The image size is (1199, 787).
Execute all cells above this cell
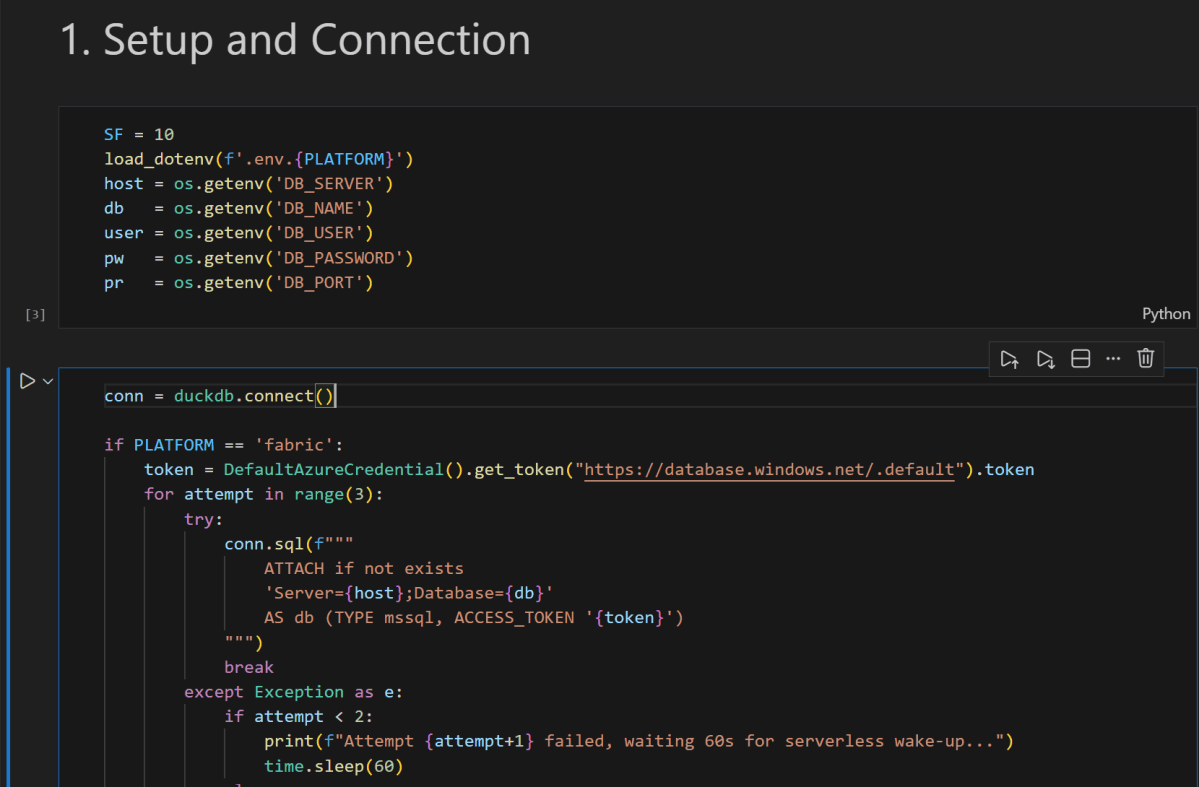point(1009,358)
